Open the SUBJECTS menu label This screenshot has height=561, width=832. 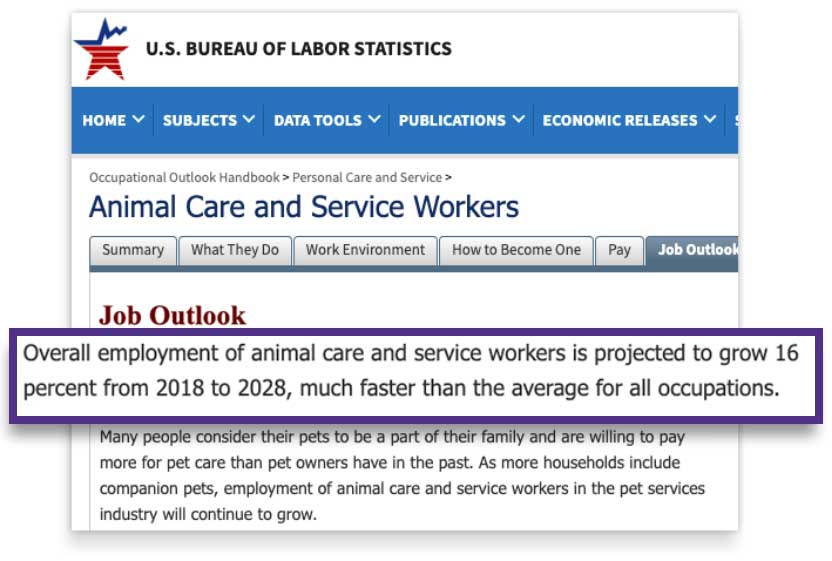pyautogui.click(x=200, y=120)
